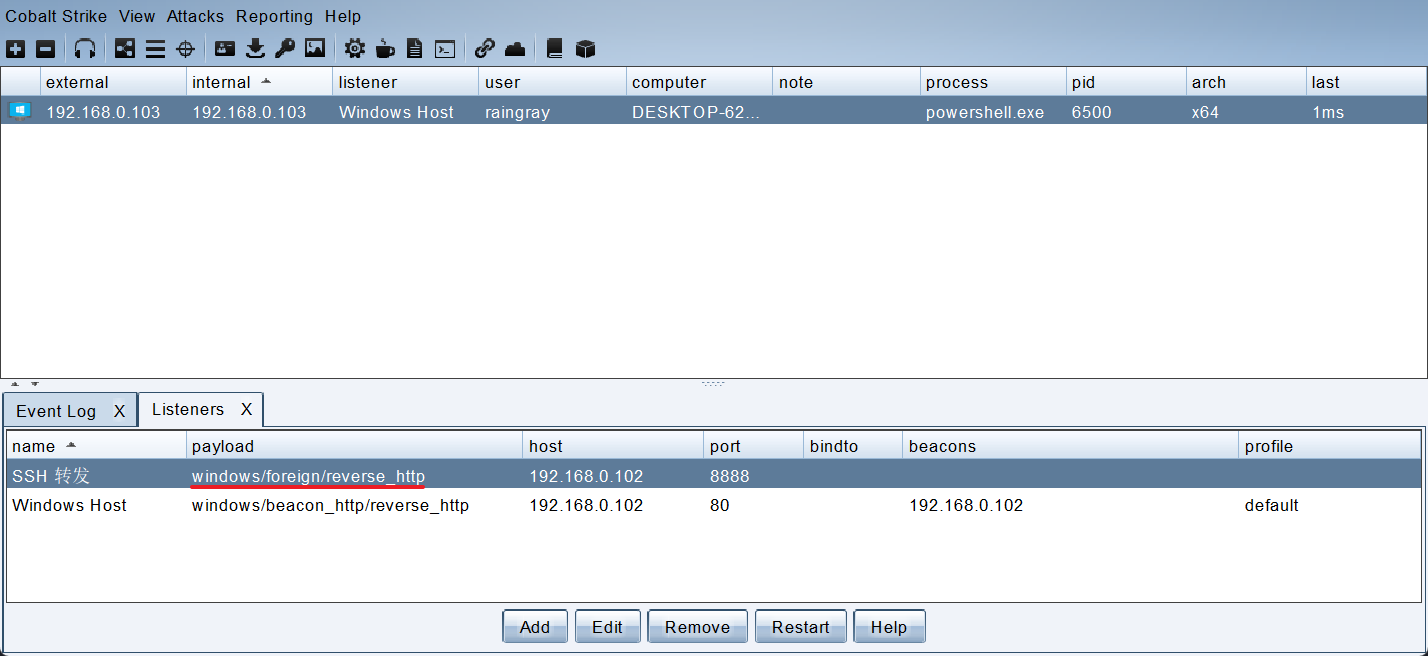Image resolution: width=1428 pixels, height=656 pixels.
Task: Click the Windows icon of the beacon session row
Action: pyautogui.click(x=20, y=111)
